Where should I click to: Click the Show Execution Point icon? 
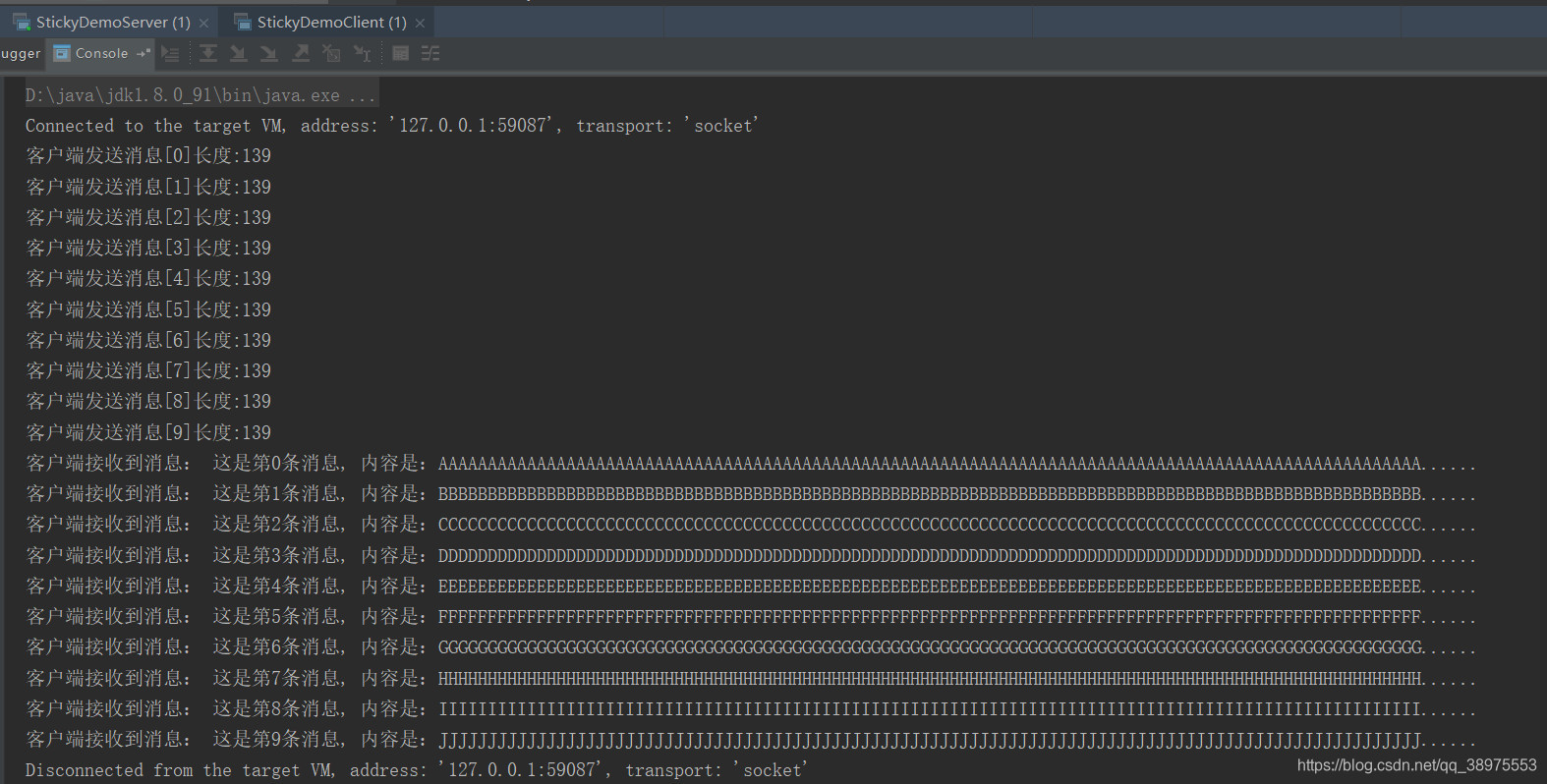[x=170, y=53]
